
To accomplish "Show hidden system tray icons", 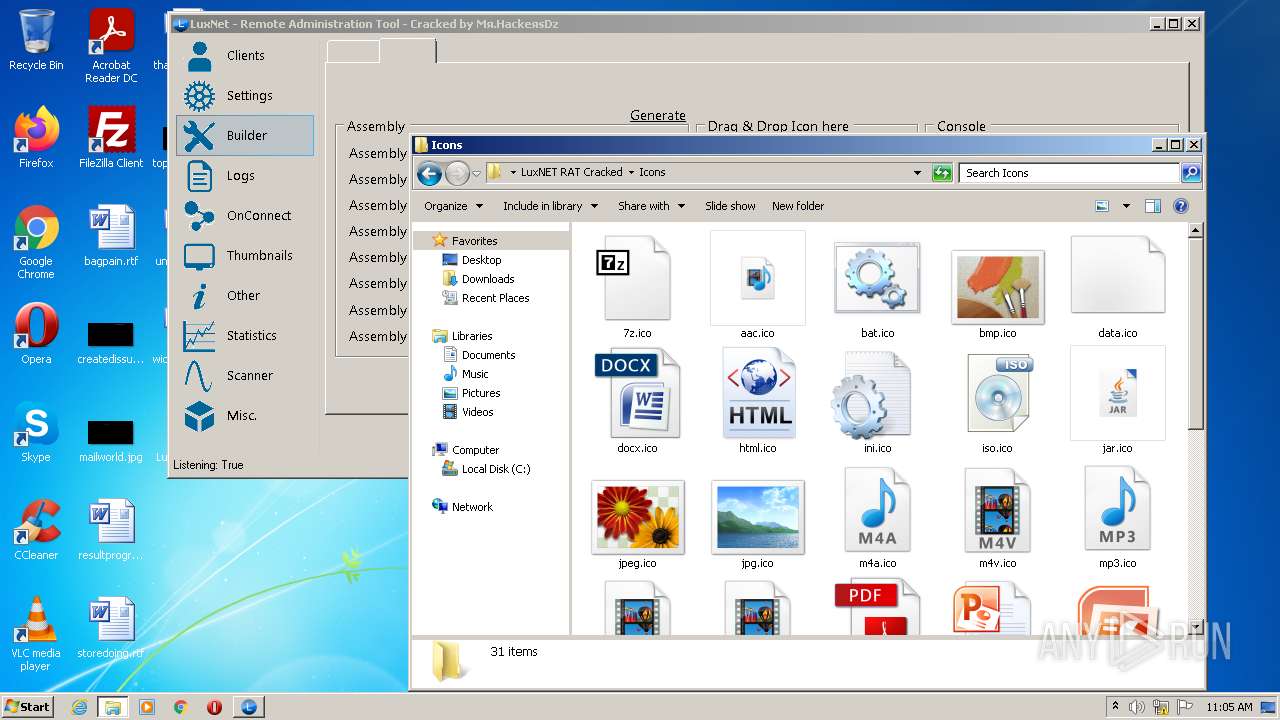I will coord(1115,707).
